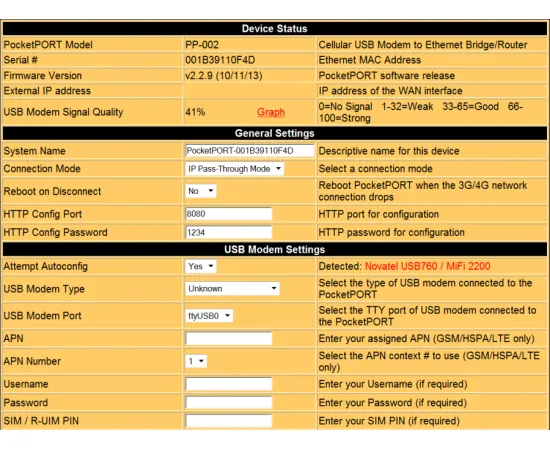The image size is (550, 450).
Task: Click the Device Status header
Action: [x=275, y=28]
